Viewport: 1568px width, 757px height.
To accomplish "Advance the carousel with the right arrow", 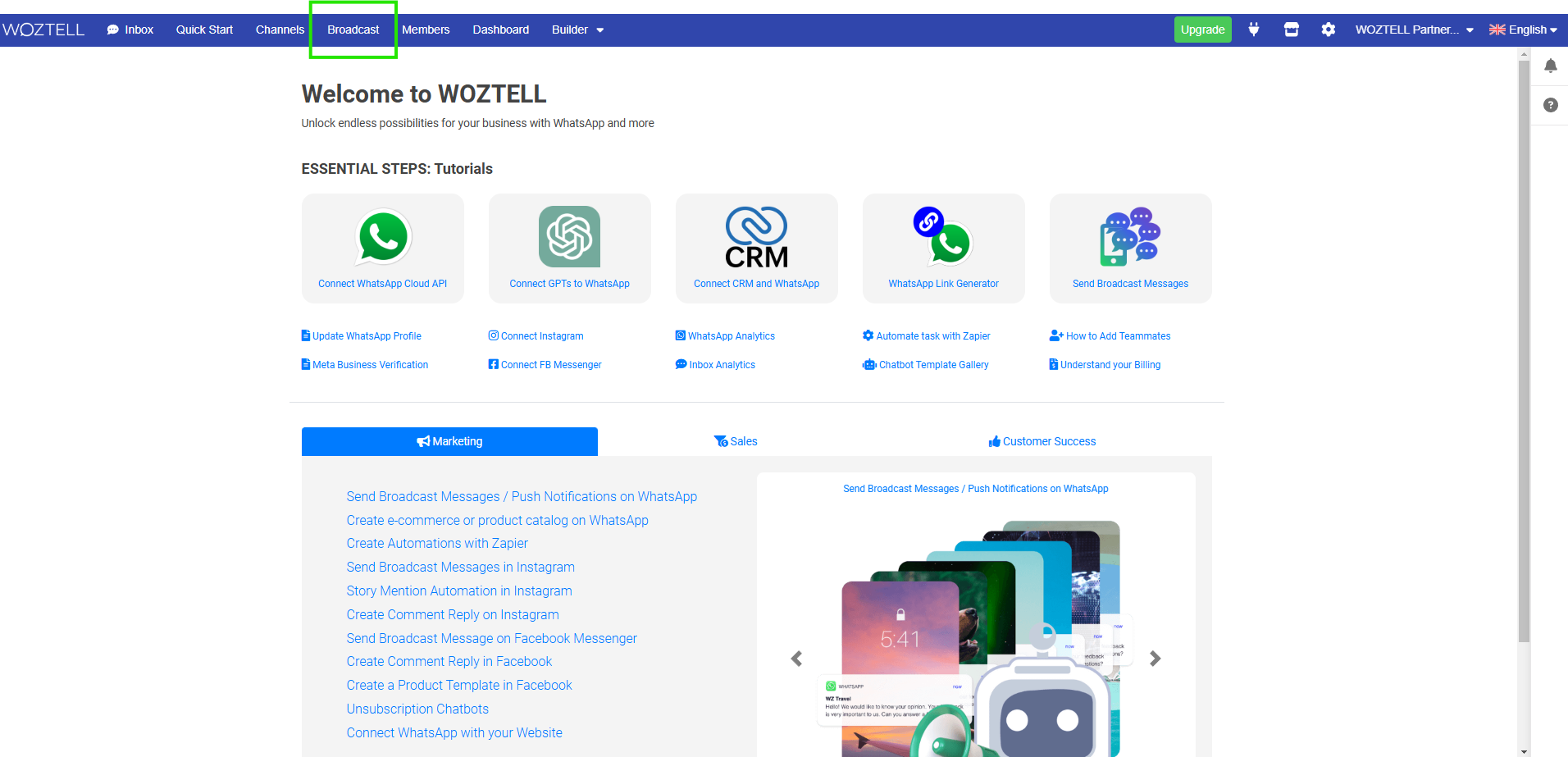I will [x=1155, y=659].
